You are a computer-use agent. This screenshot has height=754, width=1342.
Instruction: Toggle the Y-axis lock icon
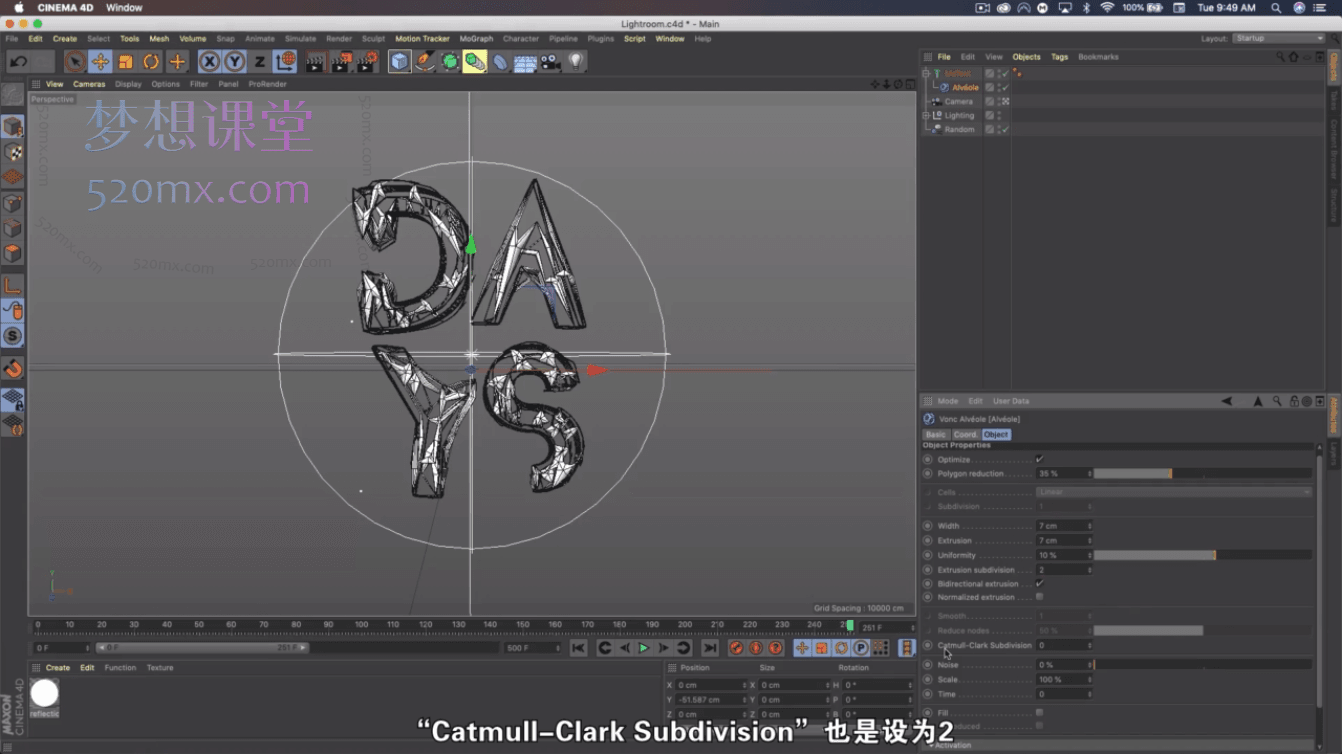point(234,60)
